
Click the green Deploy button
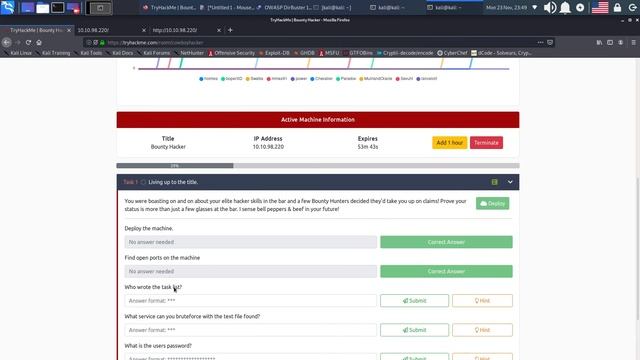pos(492,203)
